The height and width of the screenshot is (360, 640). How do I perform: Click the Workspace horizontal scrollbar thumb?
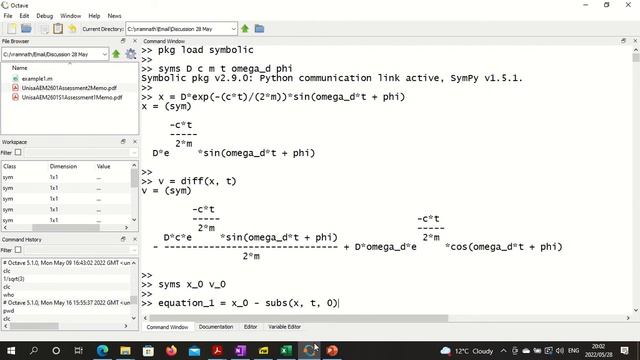pos(66,227)
